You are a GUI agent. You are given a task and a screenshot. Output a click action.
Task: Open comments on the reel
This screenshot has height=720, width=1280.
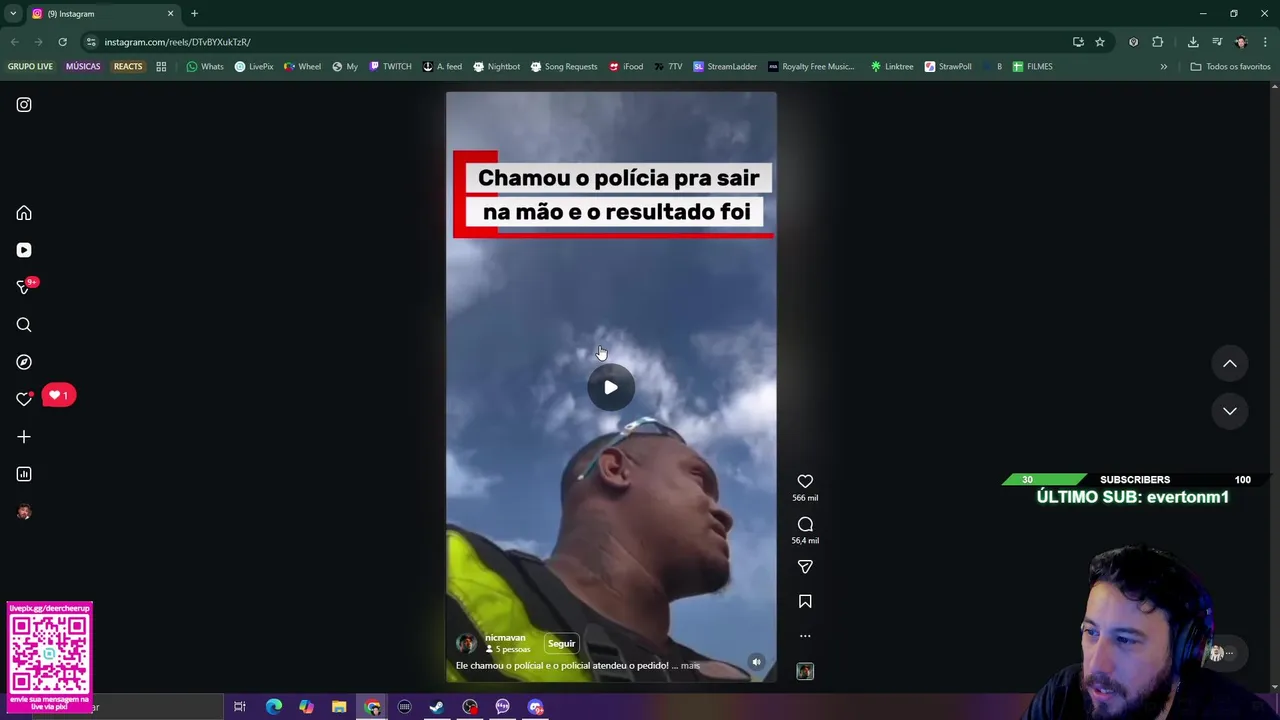click(805, 524)
